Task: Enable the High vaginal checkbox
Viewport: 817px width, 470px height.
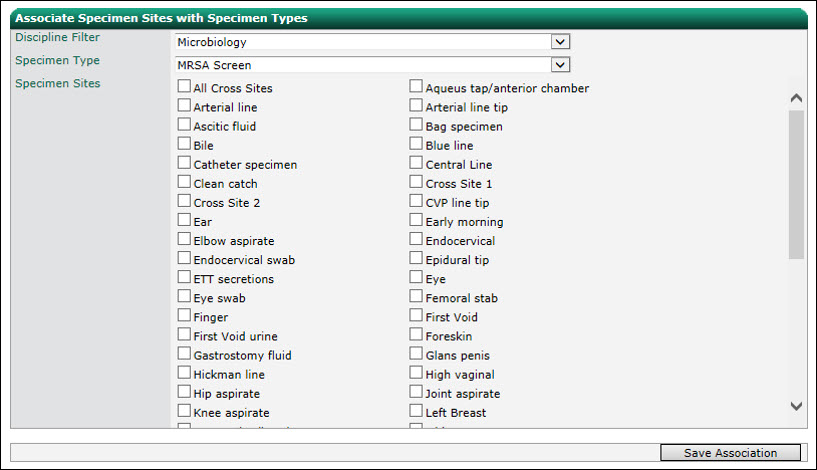Action: click(416, 373)
